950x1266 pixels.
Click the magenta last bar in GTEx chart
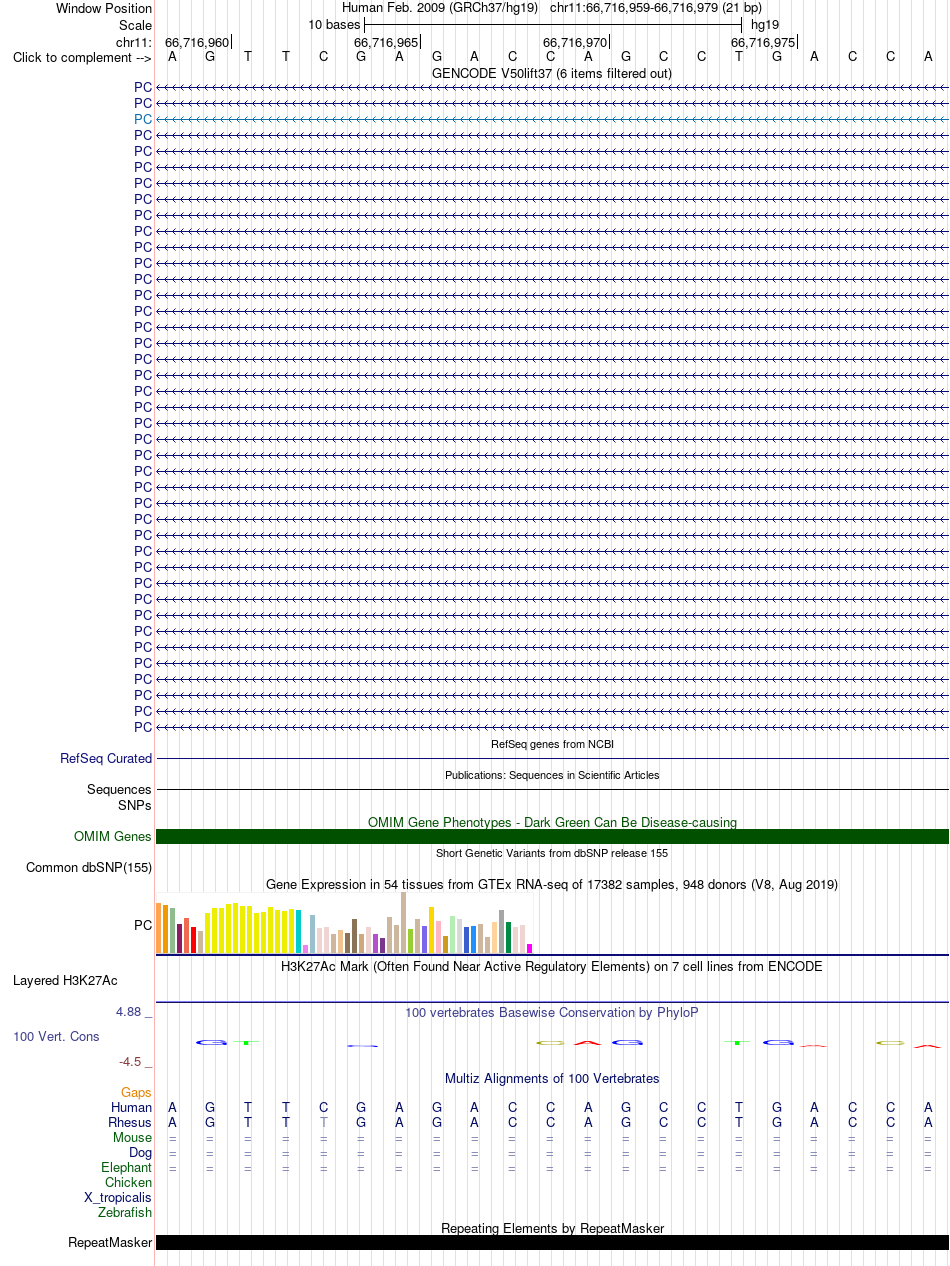530,948
